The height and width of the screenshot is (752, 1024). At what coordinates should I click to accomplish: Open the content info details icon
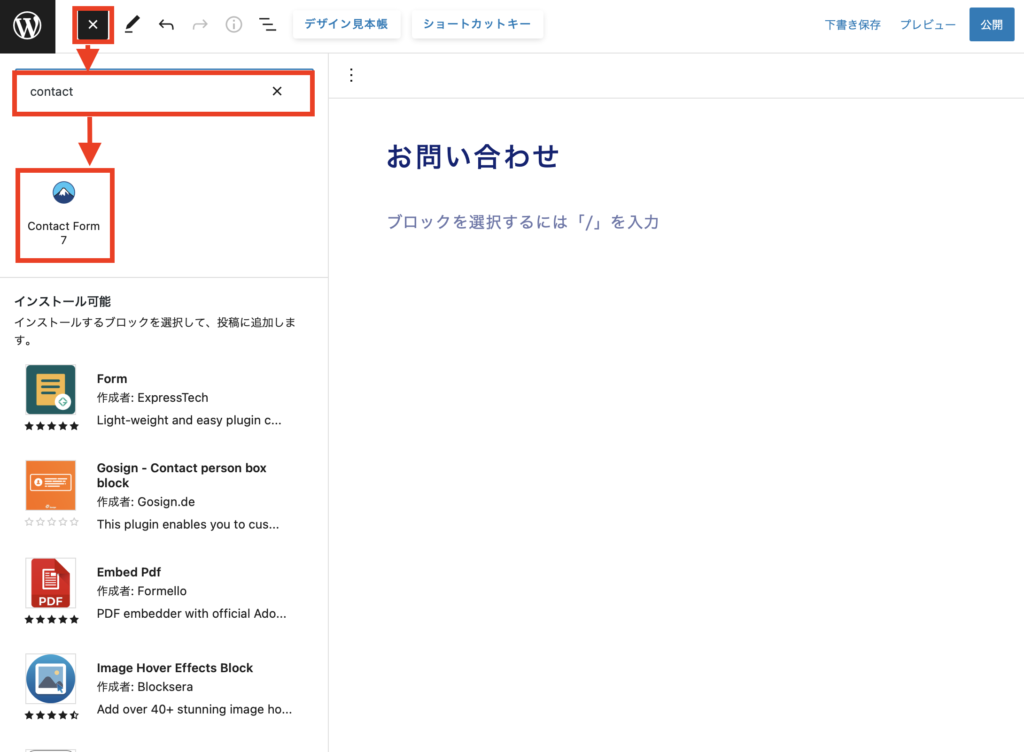[234, 25]
